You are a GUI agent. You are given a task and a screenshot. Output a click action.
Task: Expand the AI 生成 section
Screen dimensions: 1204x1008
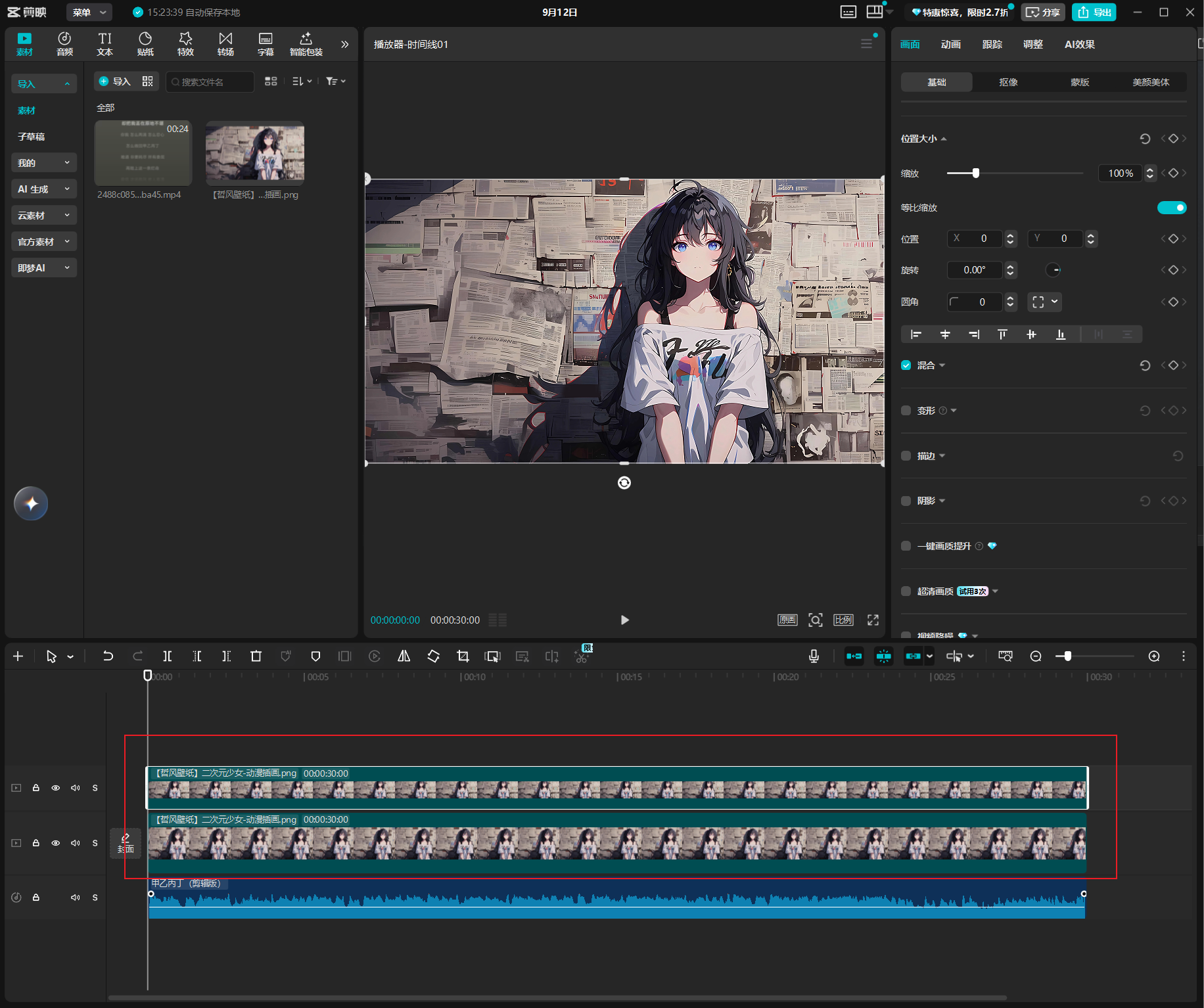44,189
